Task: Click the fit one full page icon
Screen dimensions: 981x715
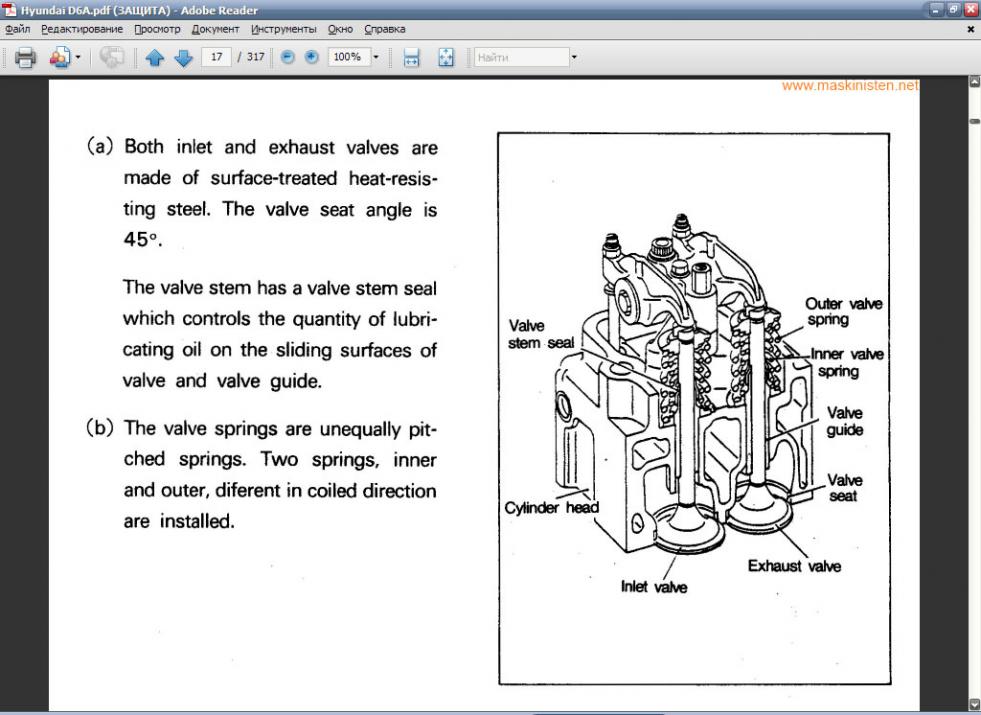Action: click(445, 58)
